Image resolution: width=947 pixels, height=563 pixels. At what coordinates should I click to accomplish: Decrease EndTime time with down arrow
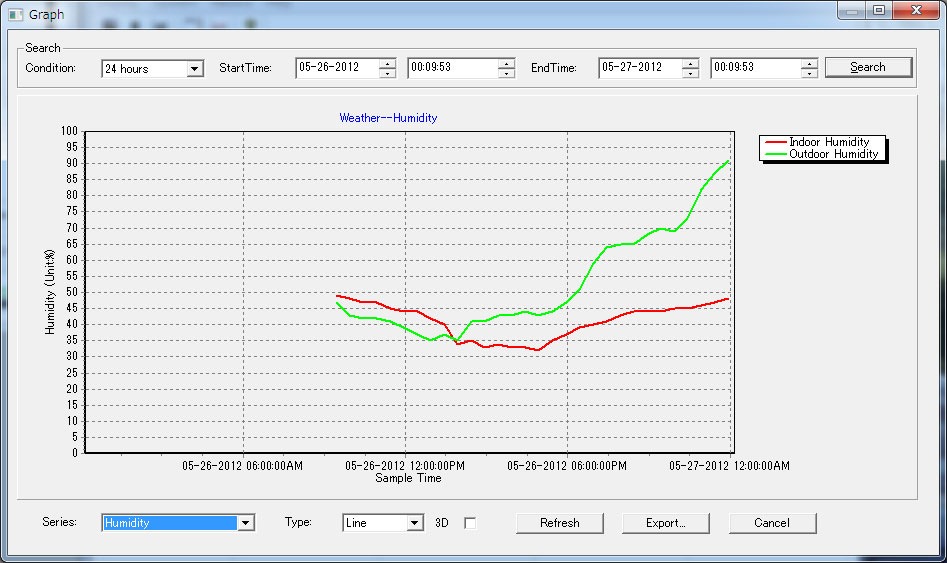click(809, 73)
